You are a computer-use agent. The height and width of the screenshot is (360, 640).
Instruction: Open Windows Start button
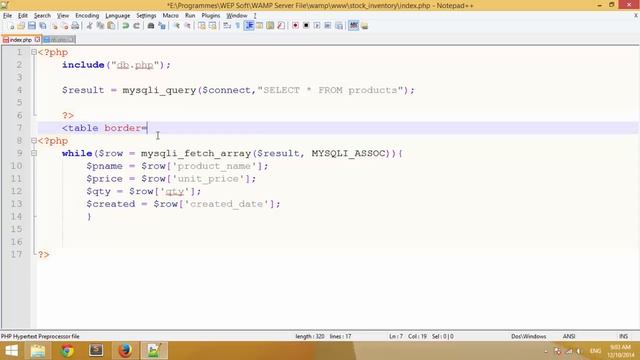click(x=11, y=351)
